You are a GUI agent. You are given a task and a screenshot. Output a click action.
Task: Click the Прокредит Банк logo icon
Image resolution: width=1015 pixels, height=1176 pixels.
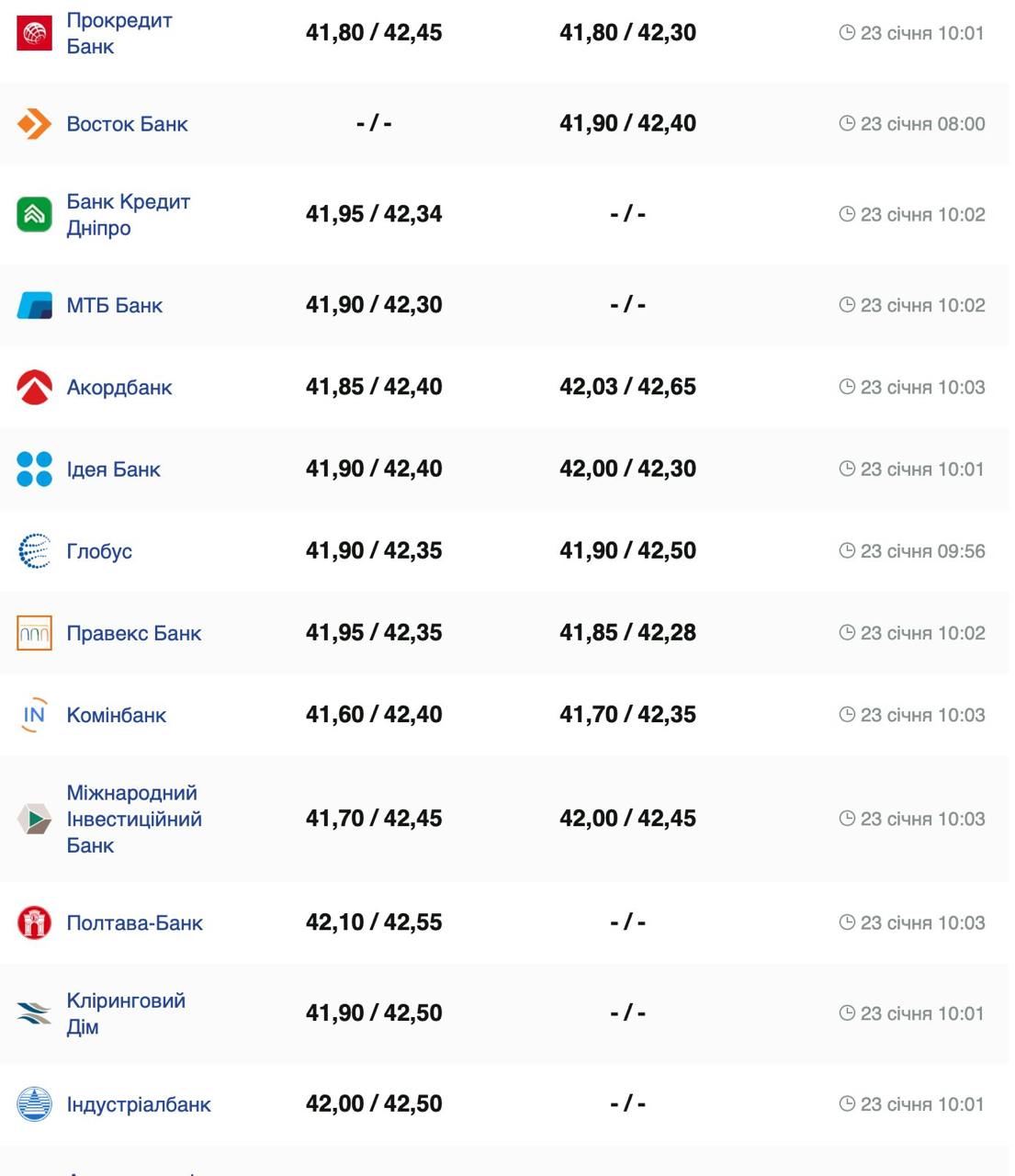tap(35, 33)
